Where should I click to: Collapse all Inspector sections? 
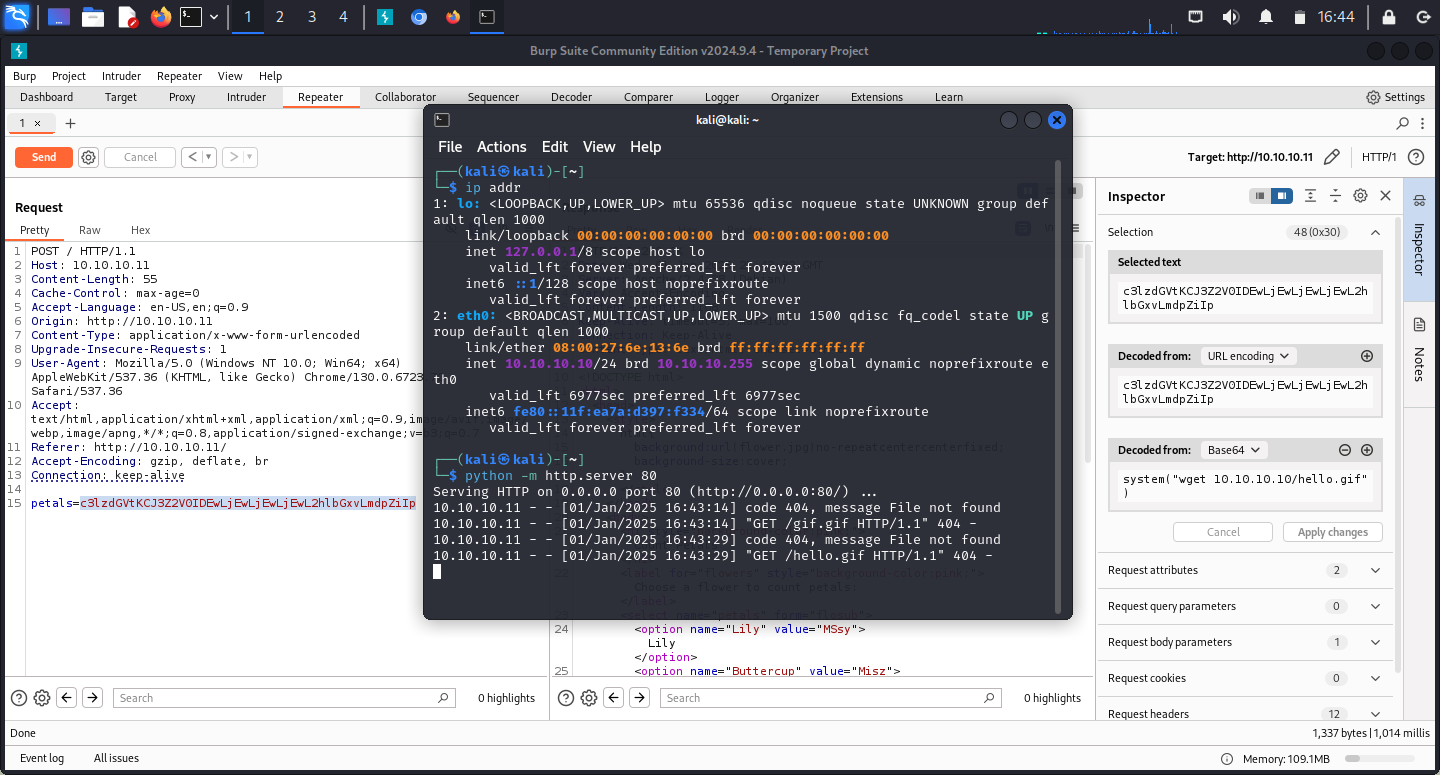point(1335,196)
